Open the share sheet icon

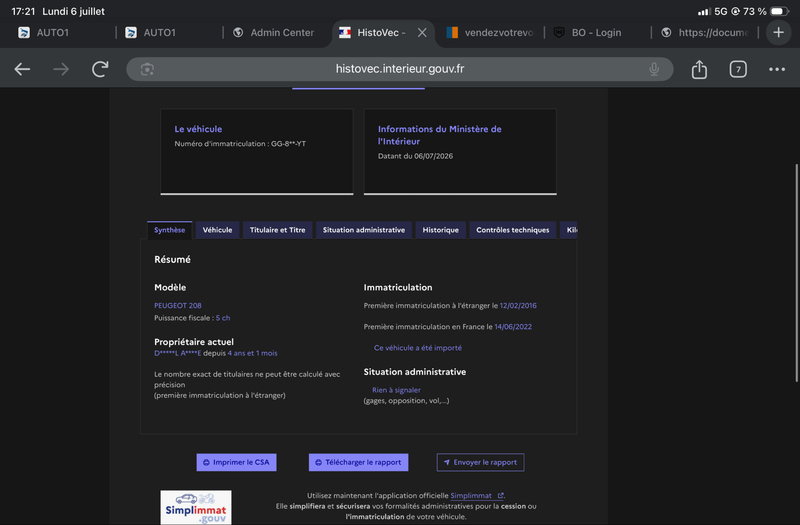(x=699, y=69)
